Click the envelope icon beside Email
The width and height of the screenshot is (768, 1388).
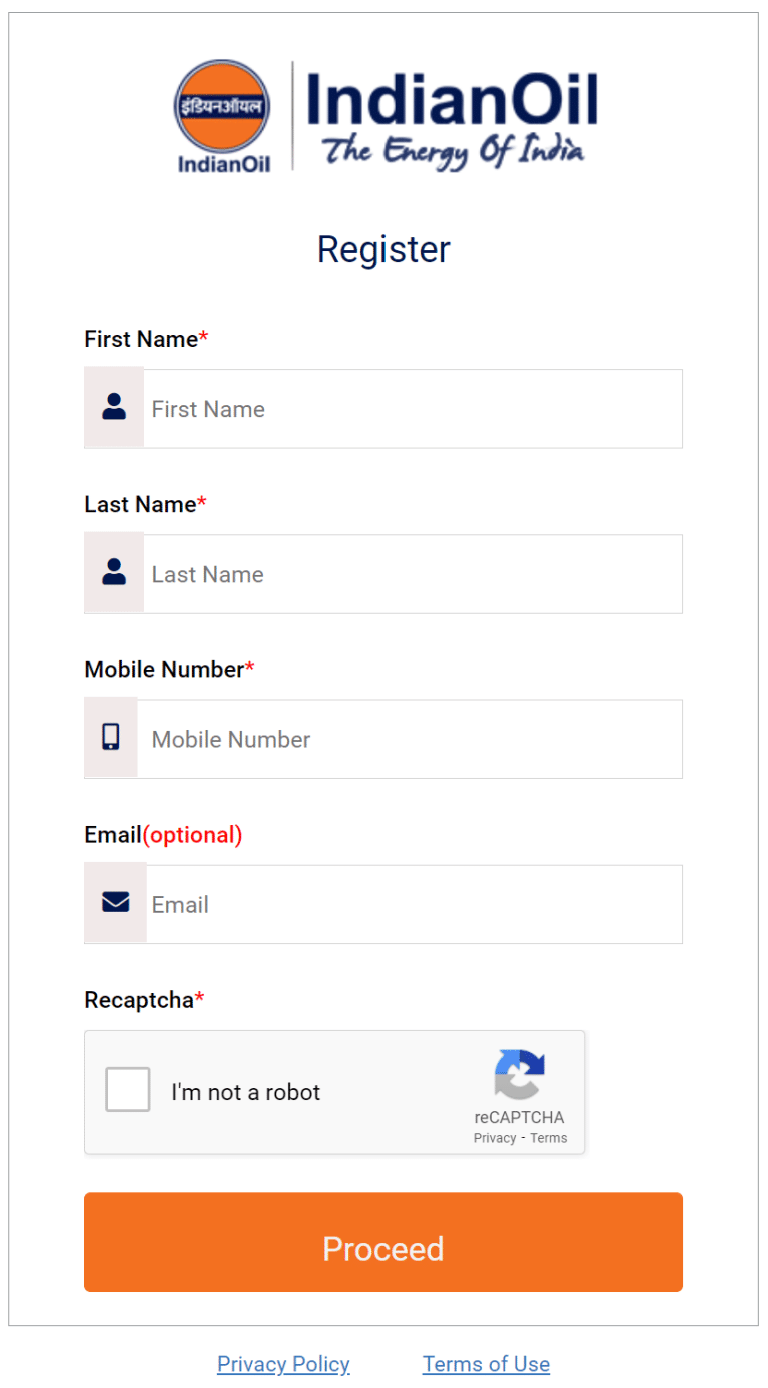(x=113, y=901)
